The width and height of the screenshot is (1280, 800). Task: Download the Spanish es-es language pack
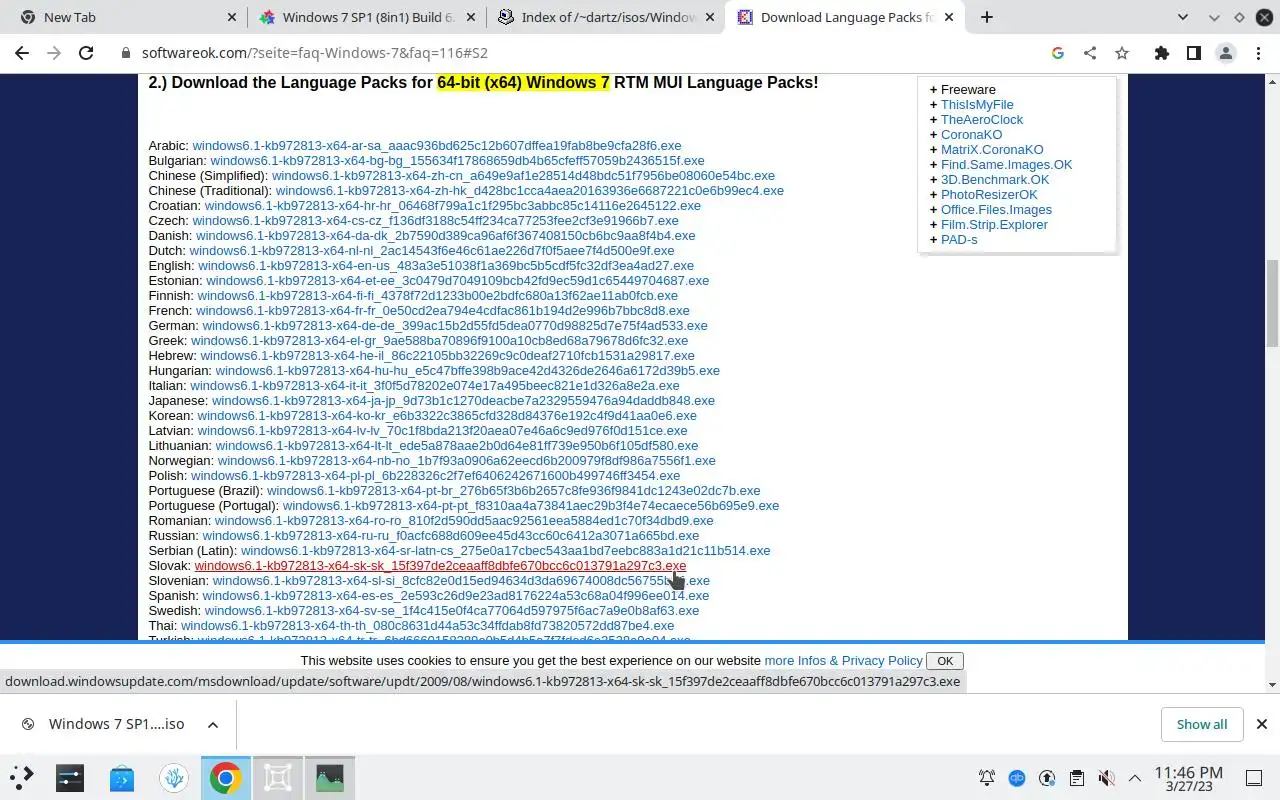[x=456, y=596]
